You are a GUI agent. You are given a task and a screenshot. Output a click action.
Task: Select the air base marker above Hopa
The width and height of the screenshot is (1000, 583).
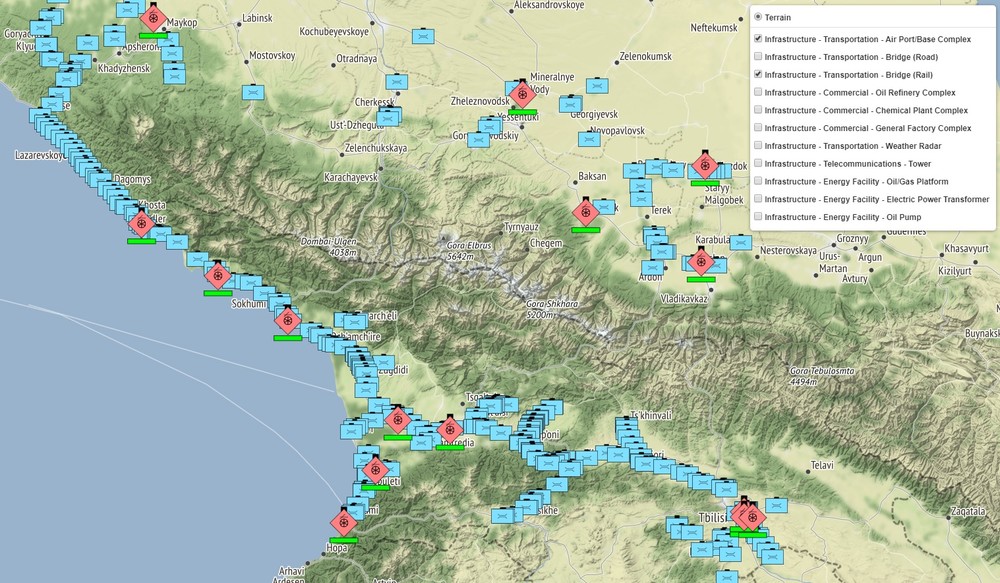pyautogui.click(x=344, y=523)
